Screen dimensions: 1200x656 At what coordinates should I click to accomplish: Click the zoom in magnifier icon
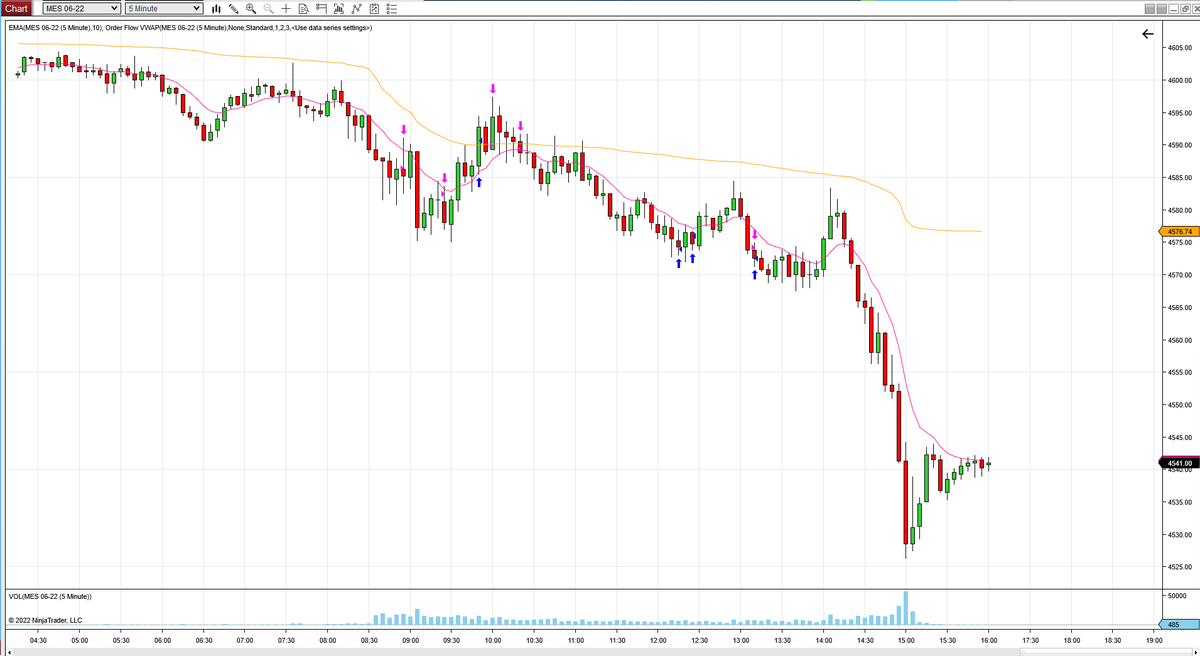point(251,8)
